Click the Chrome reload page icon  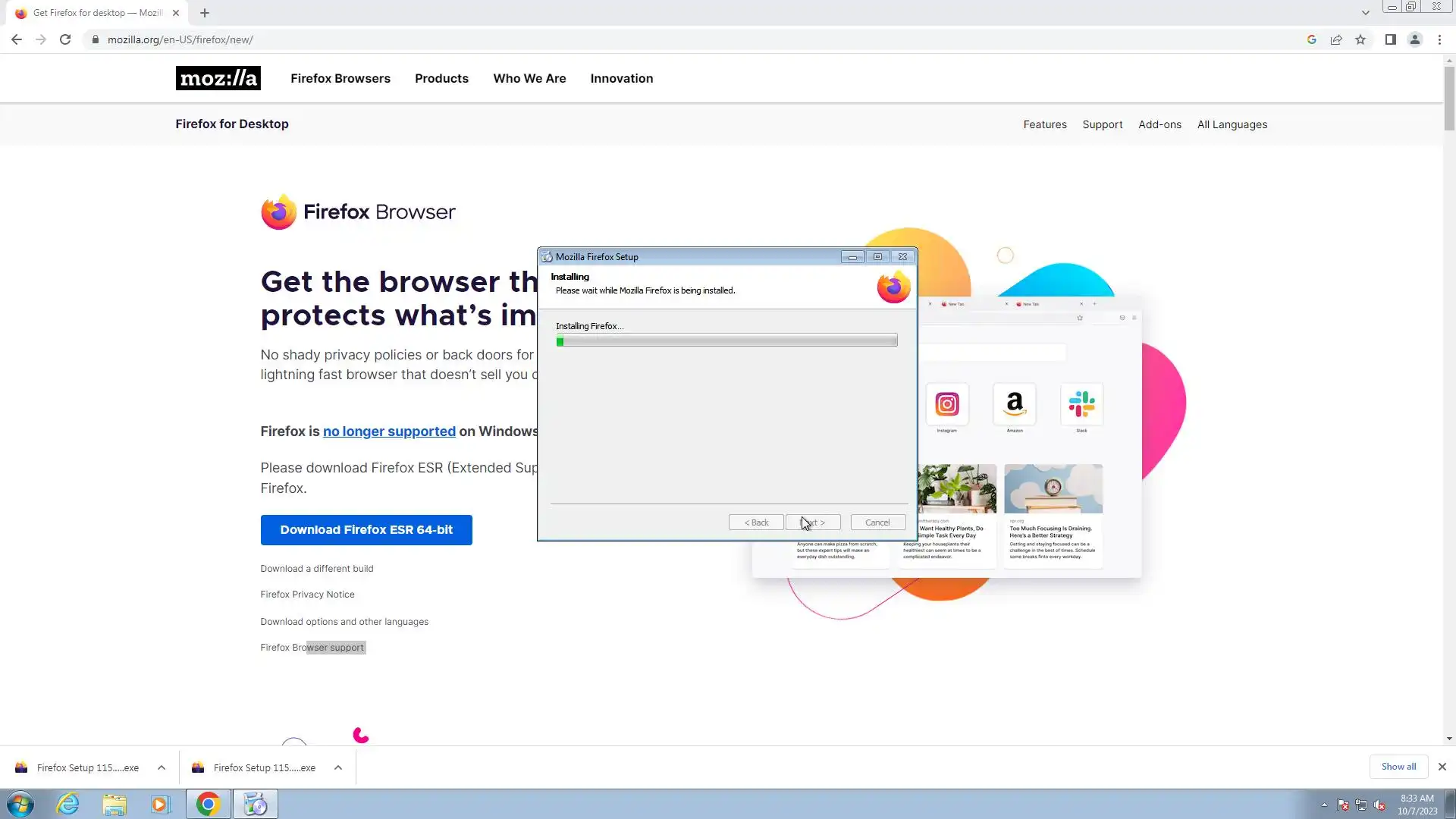[x=65, y=39]
